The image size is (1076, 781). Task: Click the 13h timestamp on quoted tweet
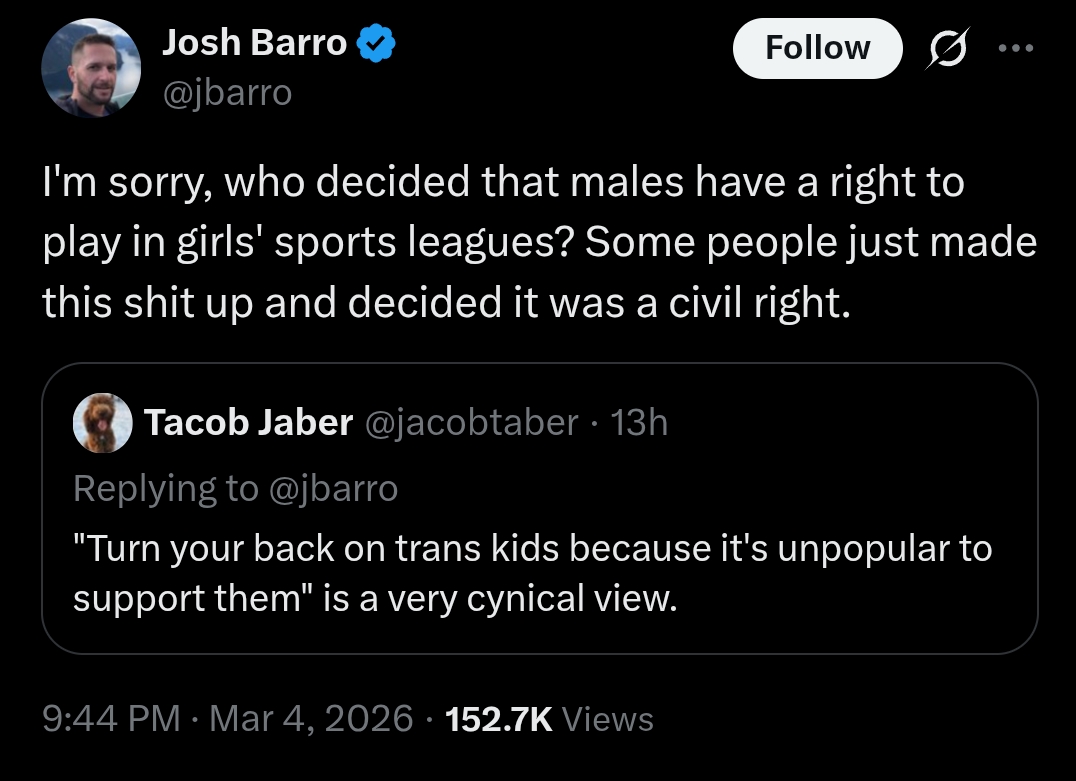click(639, 423)
